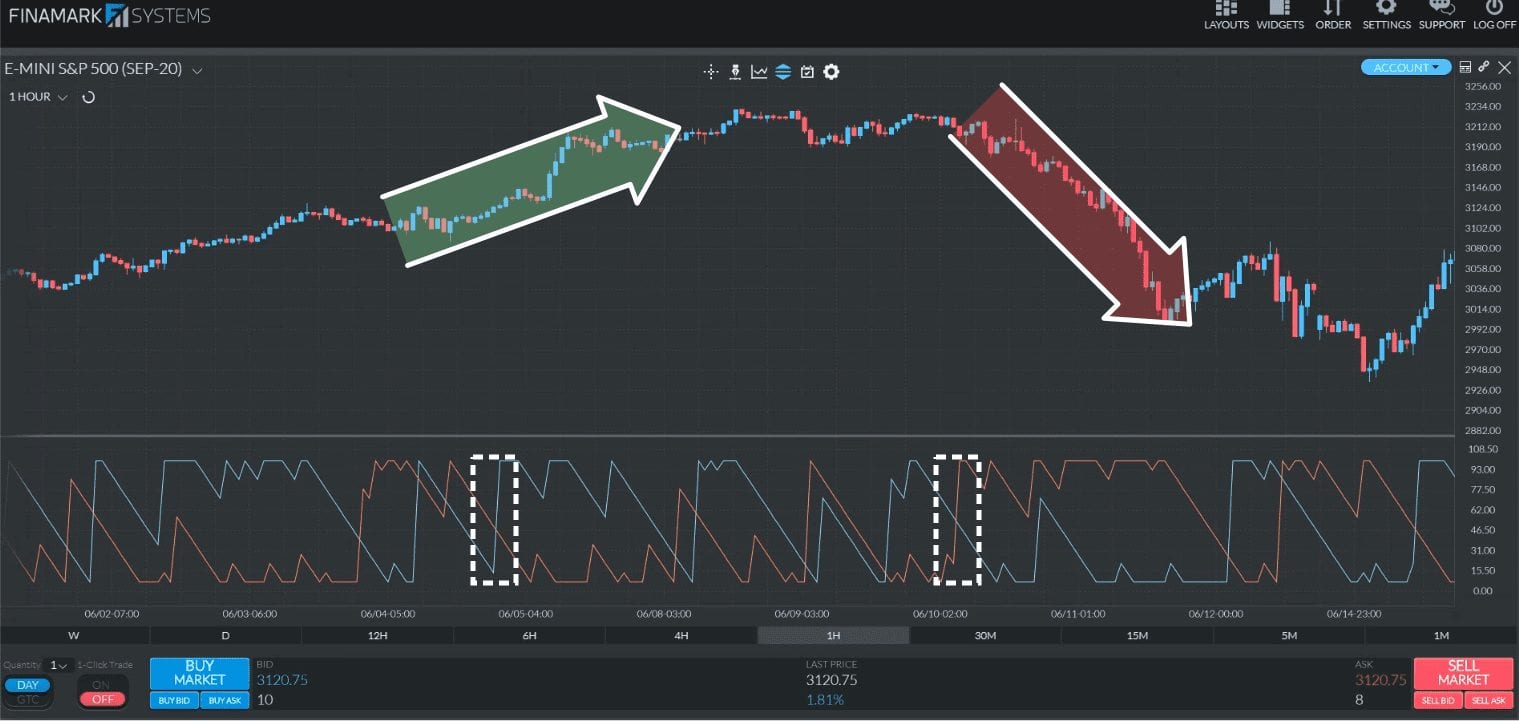The image size is (1519, 721).
Task: Open the WIDGETS menu in the top bar
Action: click(x=1280, y=16)
